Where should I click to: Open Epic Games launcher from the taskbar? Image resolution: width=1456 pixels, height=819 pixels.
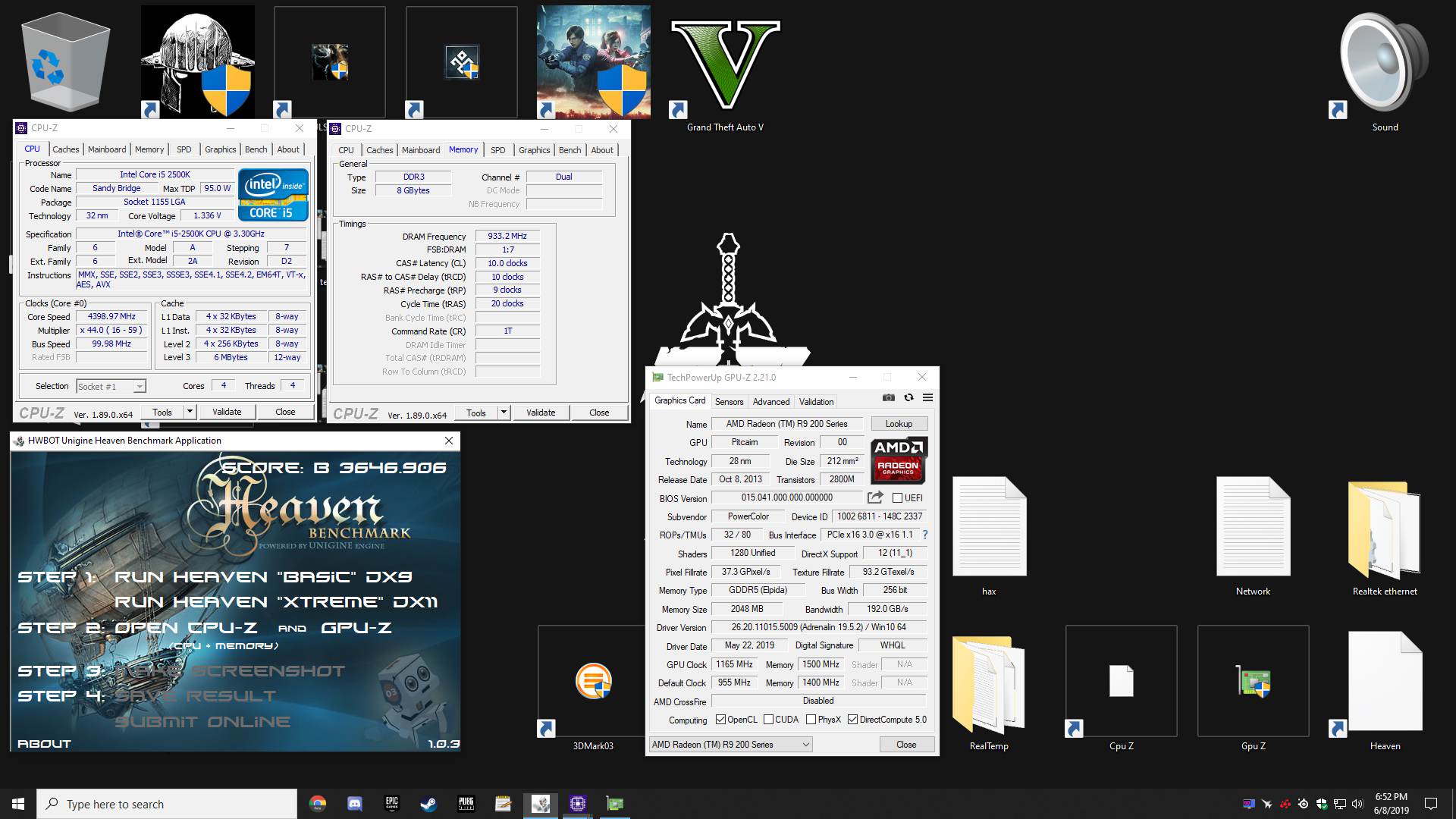coord(391,804)
